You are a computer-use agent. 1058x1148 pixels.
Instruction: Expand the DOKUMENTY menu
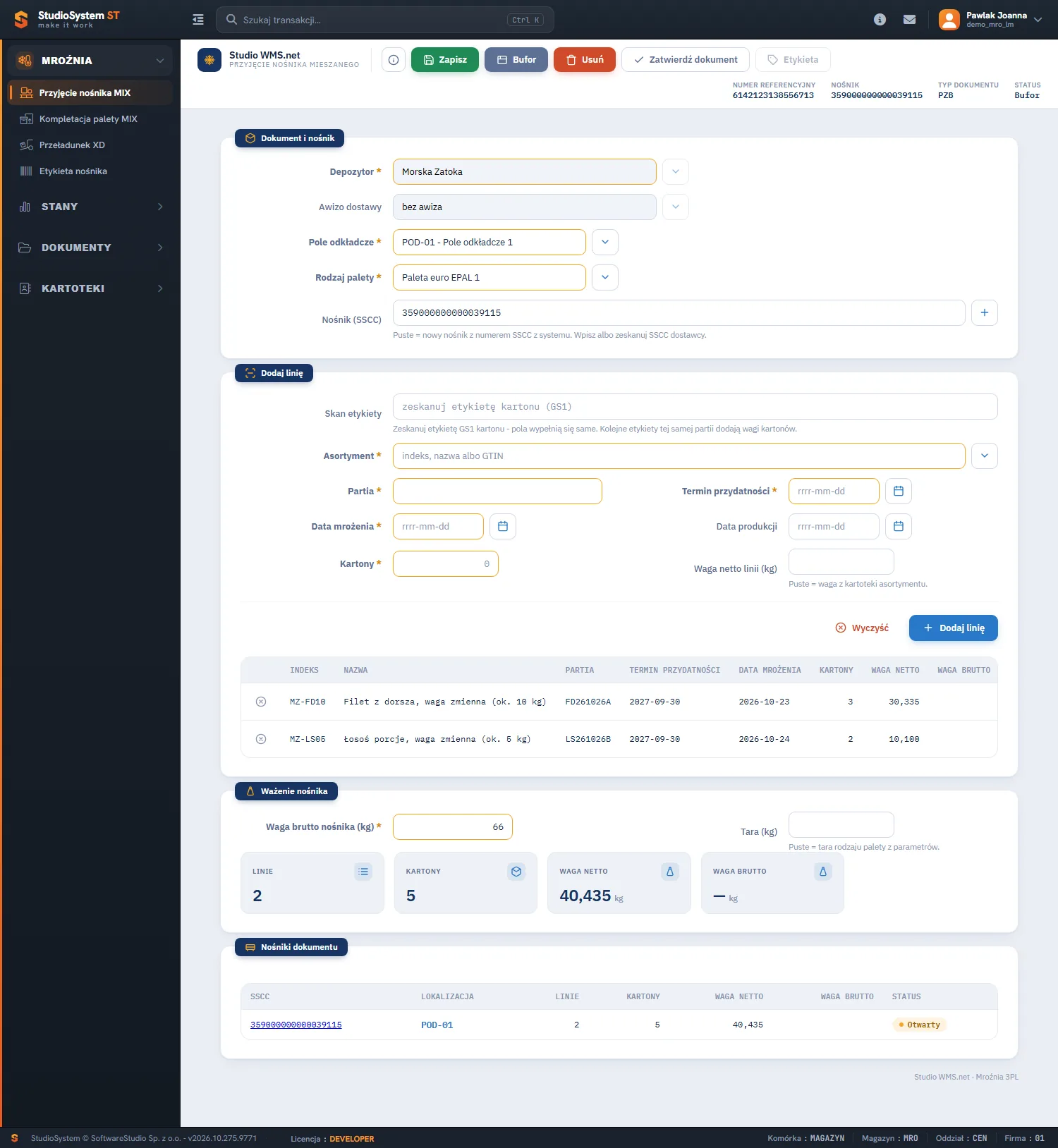(x=90, y=248)
